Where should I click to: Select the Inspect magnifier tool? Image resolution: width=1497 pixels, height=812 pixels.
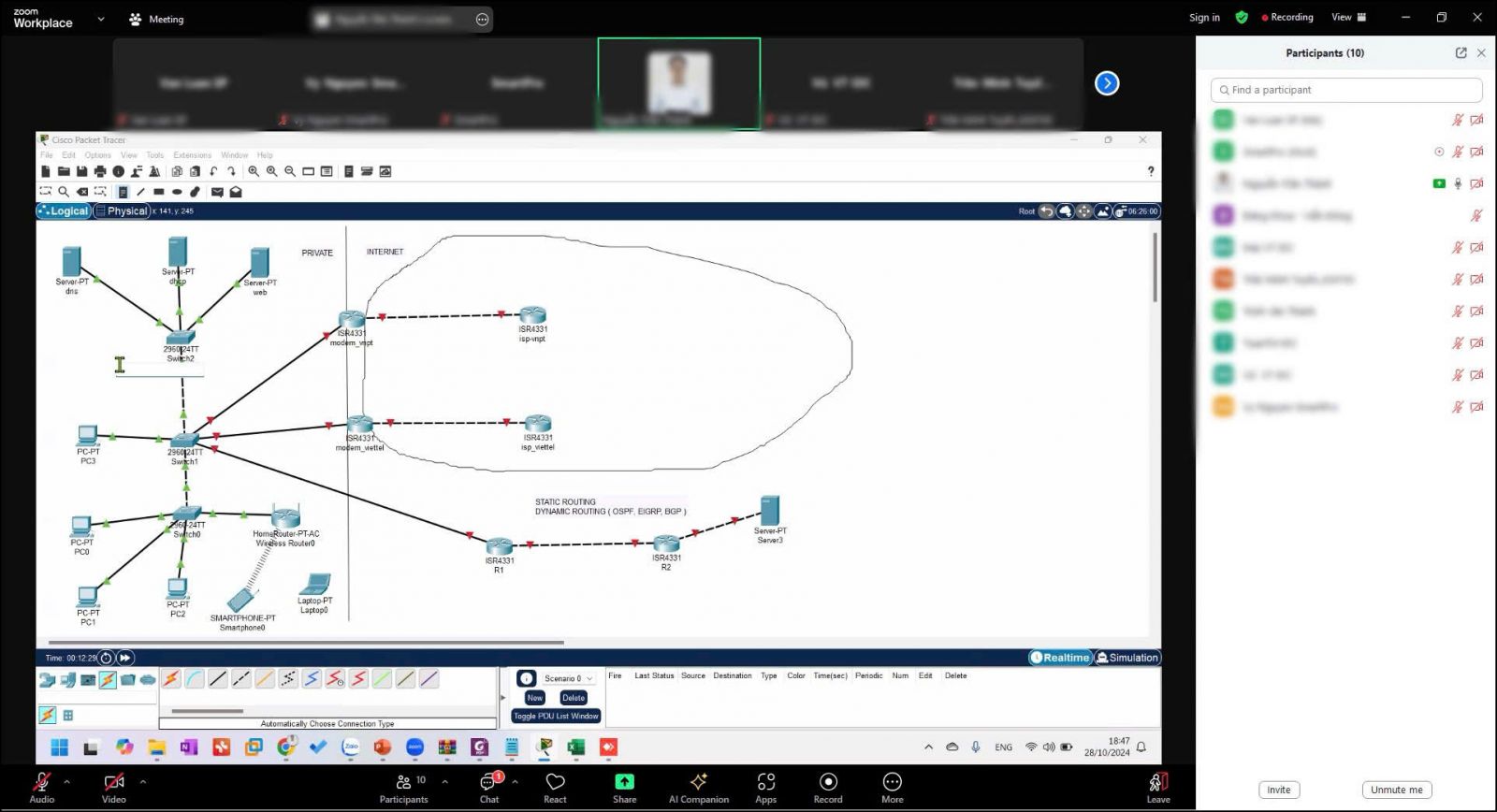point(64,192)
